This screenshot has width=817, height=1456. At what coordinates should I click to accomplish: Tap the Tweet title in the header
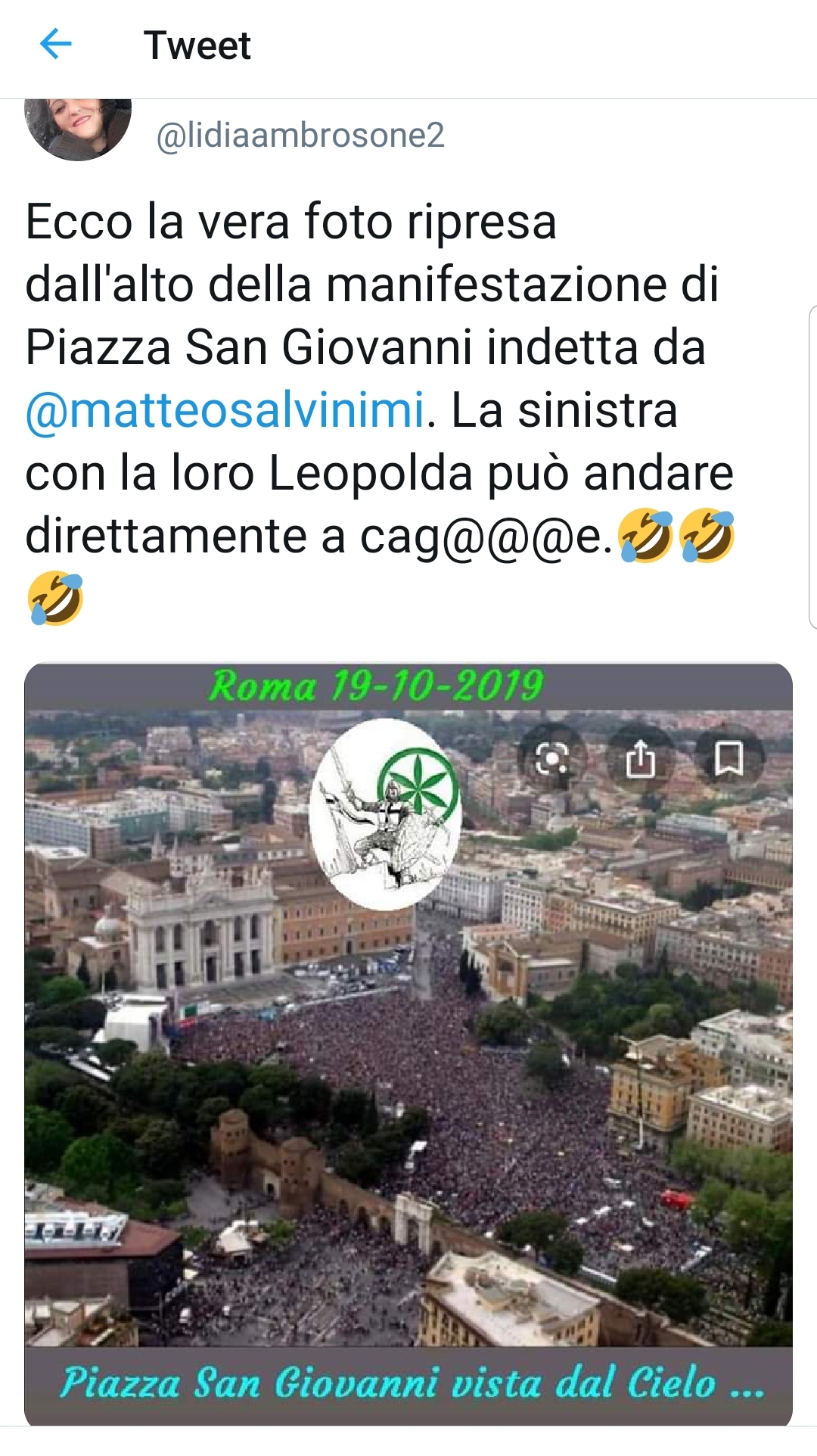point(197,45)
